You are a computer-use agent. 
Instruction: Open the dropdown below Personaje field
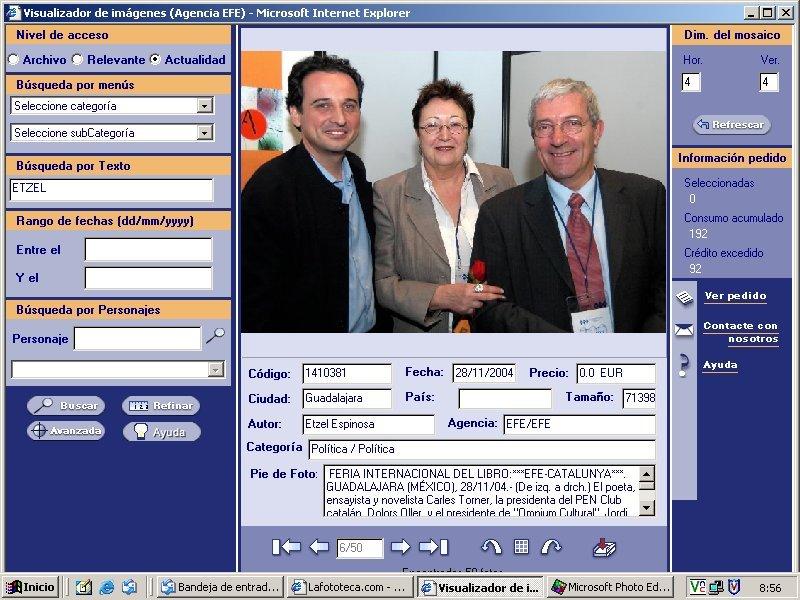point(216,369)
